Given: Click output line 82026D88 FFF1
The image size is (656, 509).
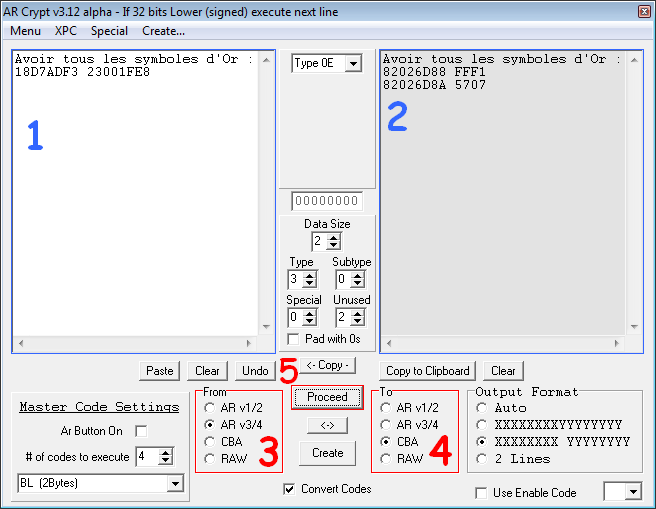Looking at the screenshot, I should click(x=434, y=72).
